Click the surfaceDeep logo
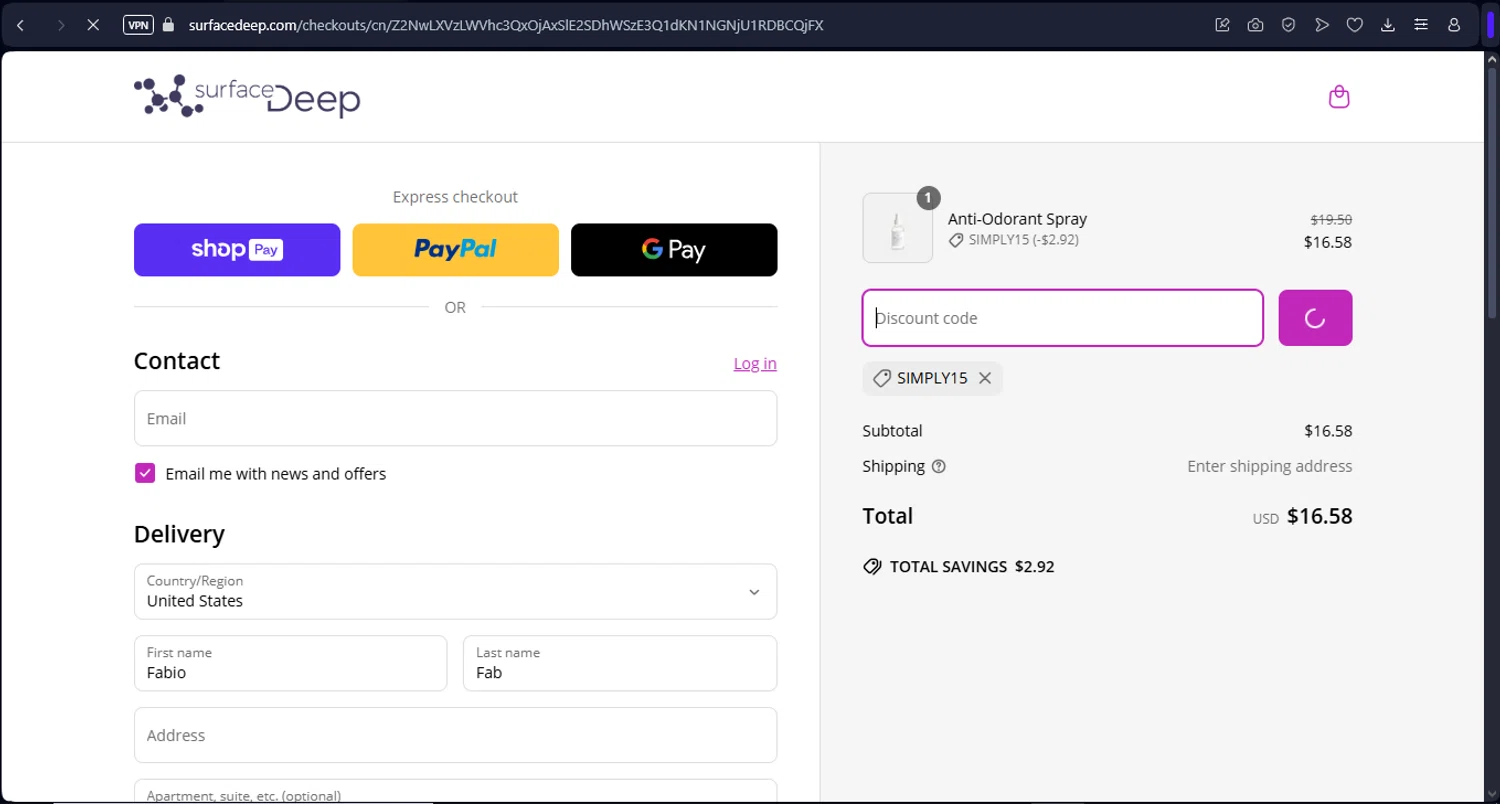The width and height of the screenshot is (1500, 804). pyautogui.click(x=247, y=97)
